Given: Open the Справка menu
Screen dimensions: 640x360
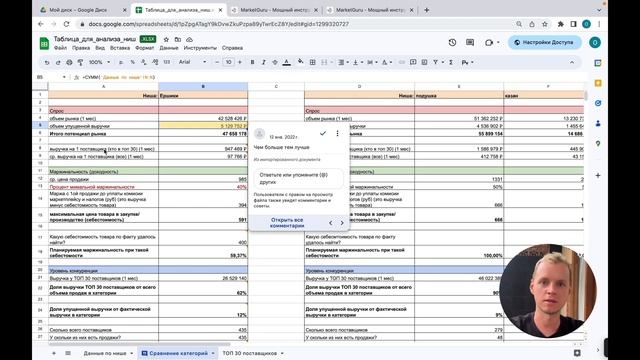Looking at the screenshot, I should (x=232, y=48).
